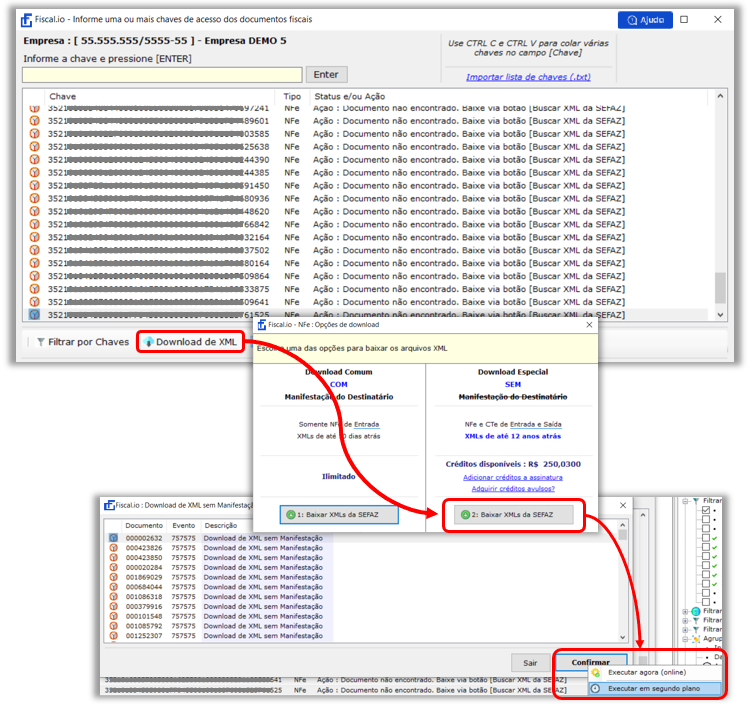The width and height of the screenshot is (751, 709).
Task: Click icon of document 001869029 row
Action: point(114,577)
